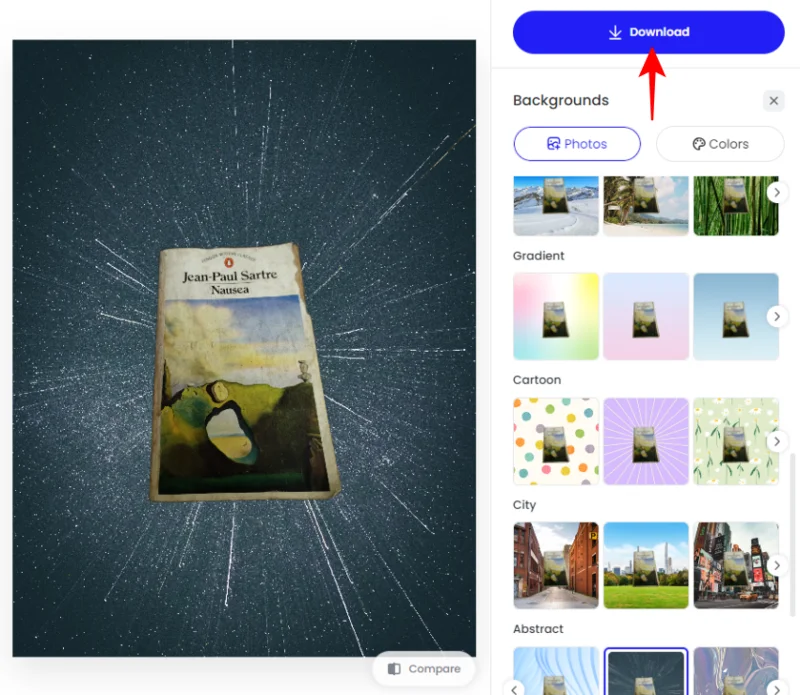Click the Compare button
The width and height of the screenshot is (800, 695).
[423, 669]
